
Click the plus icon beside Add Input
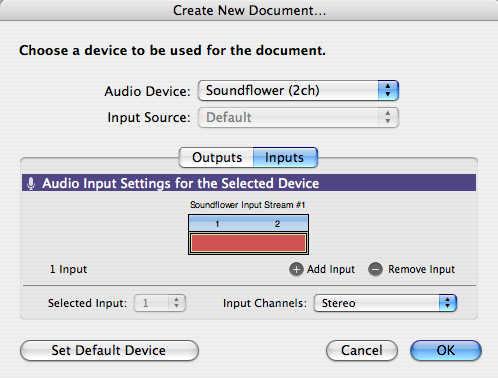coord(296,269)
